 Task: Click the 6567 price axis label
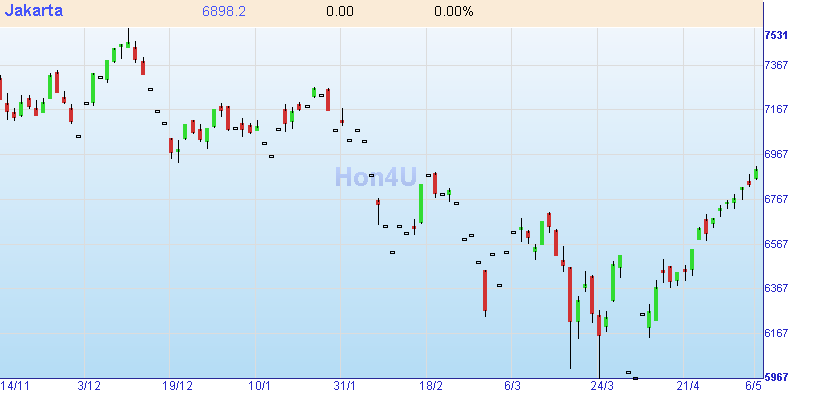[x=776, y=244]
